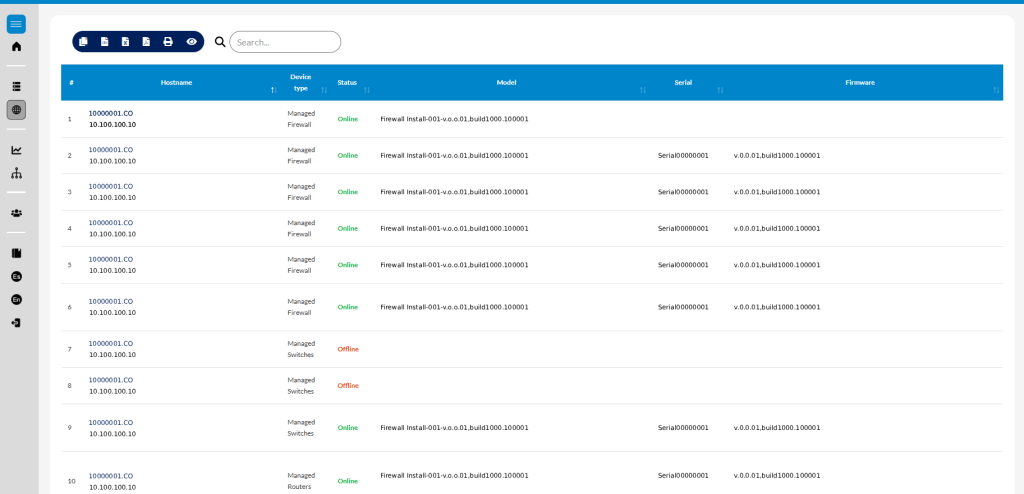Image resolution: width=1024 pixels, height=494 pixels.
Task: Click the Online status in row 9
Action: pyautogui.click(x=347, y=427)
